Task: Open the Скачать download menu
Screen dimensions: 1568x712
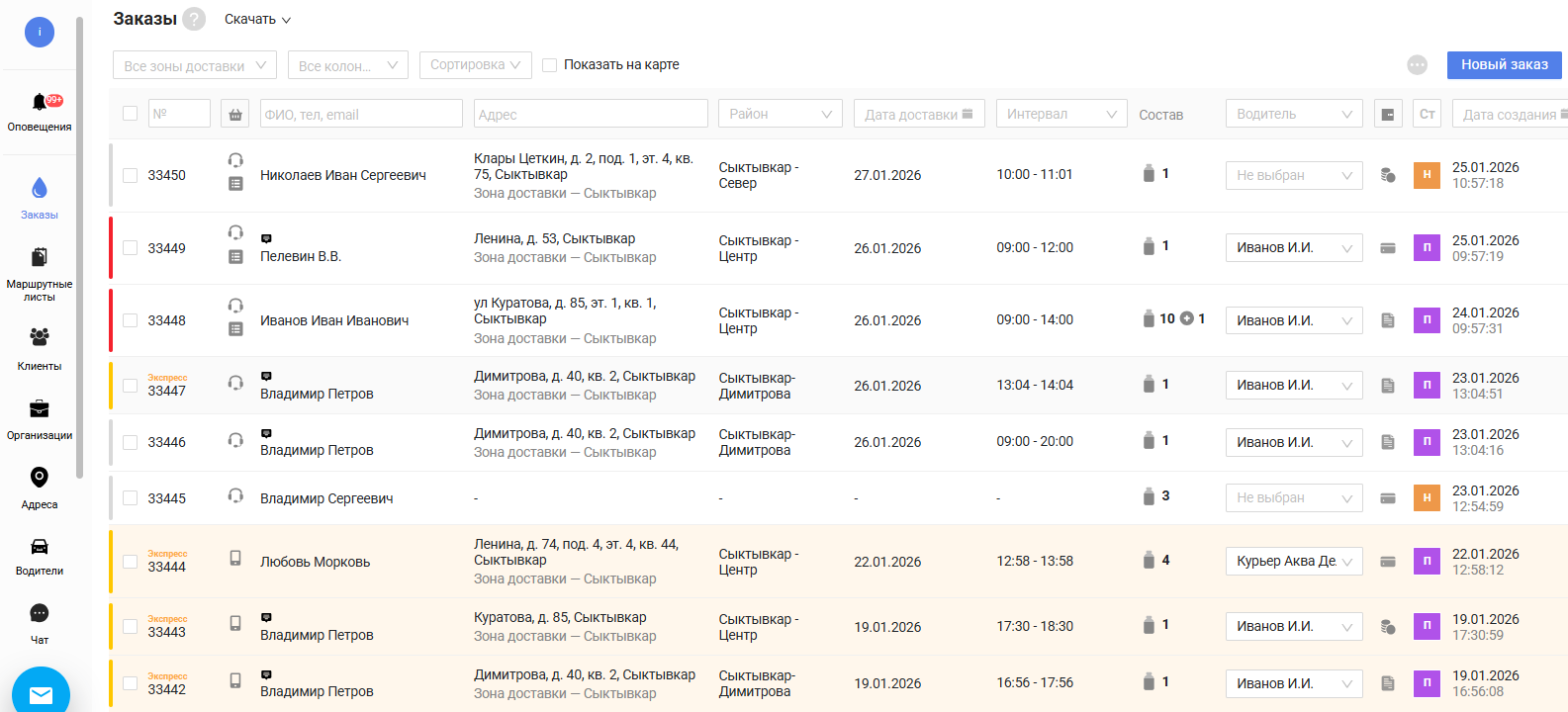Action: point(257,19)
